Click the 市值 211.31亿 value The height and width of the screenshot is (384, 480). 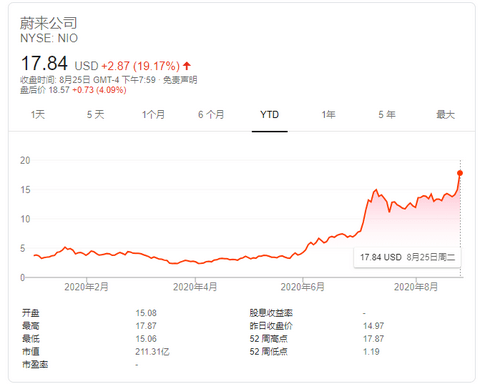(x=152, y=352)
